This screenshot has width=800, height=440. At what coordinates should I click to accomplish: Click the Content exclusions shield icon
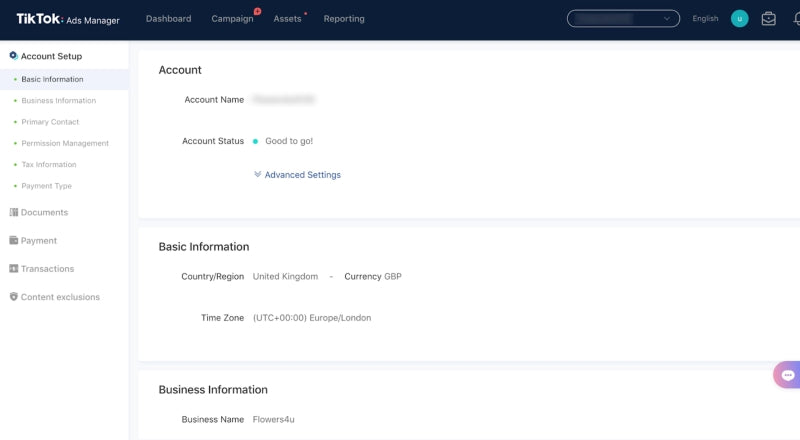(x=14, y=297)
